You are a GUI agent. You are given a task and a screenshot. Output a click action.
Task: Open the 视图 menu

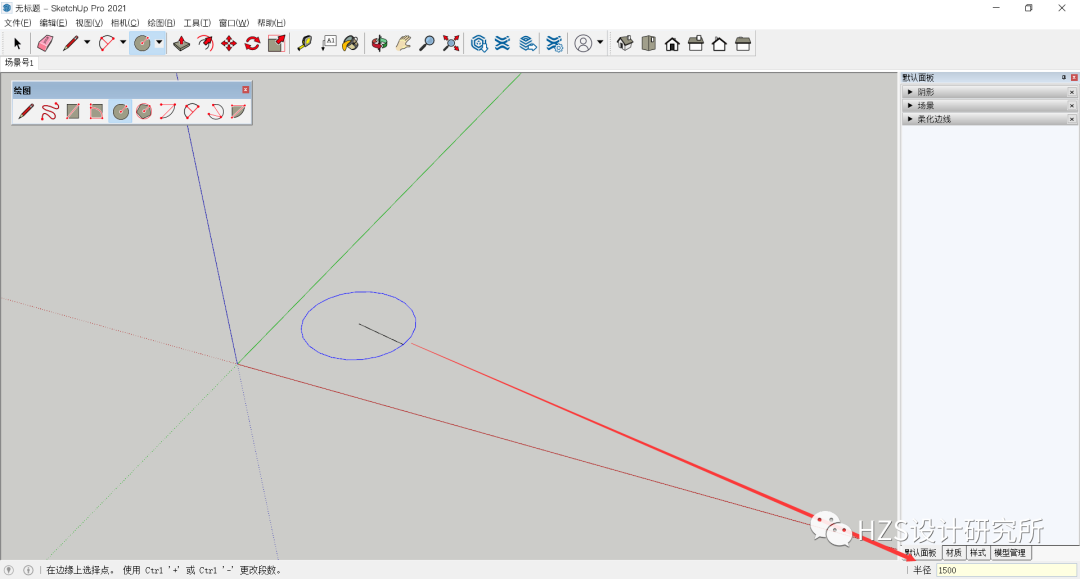(87, 22)
